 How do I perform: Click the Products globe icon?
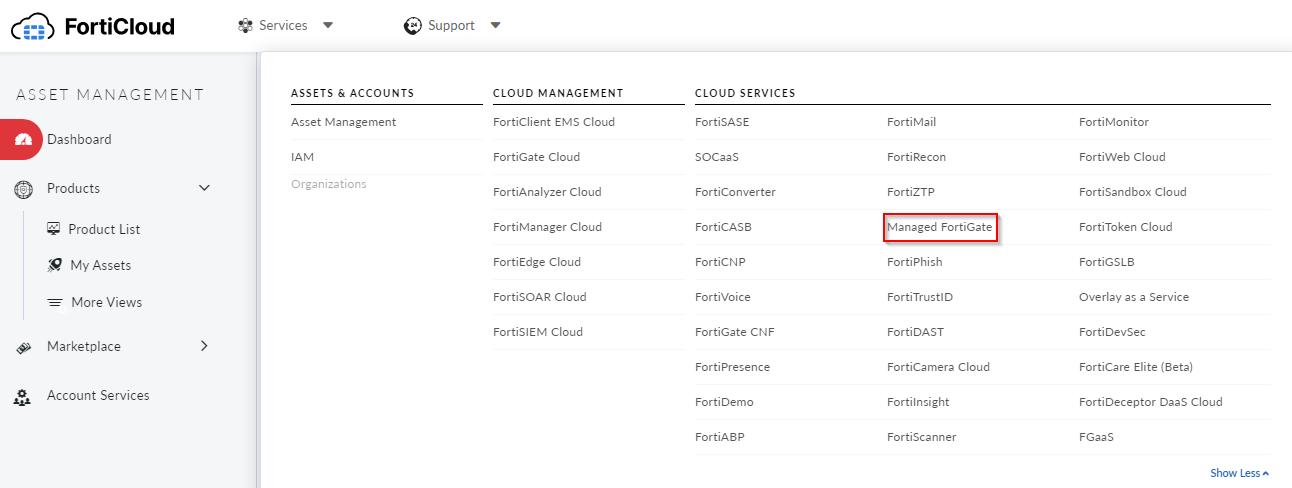24,188
